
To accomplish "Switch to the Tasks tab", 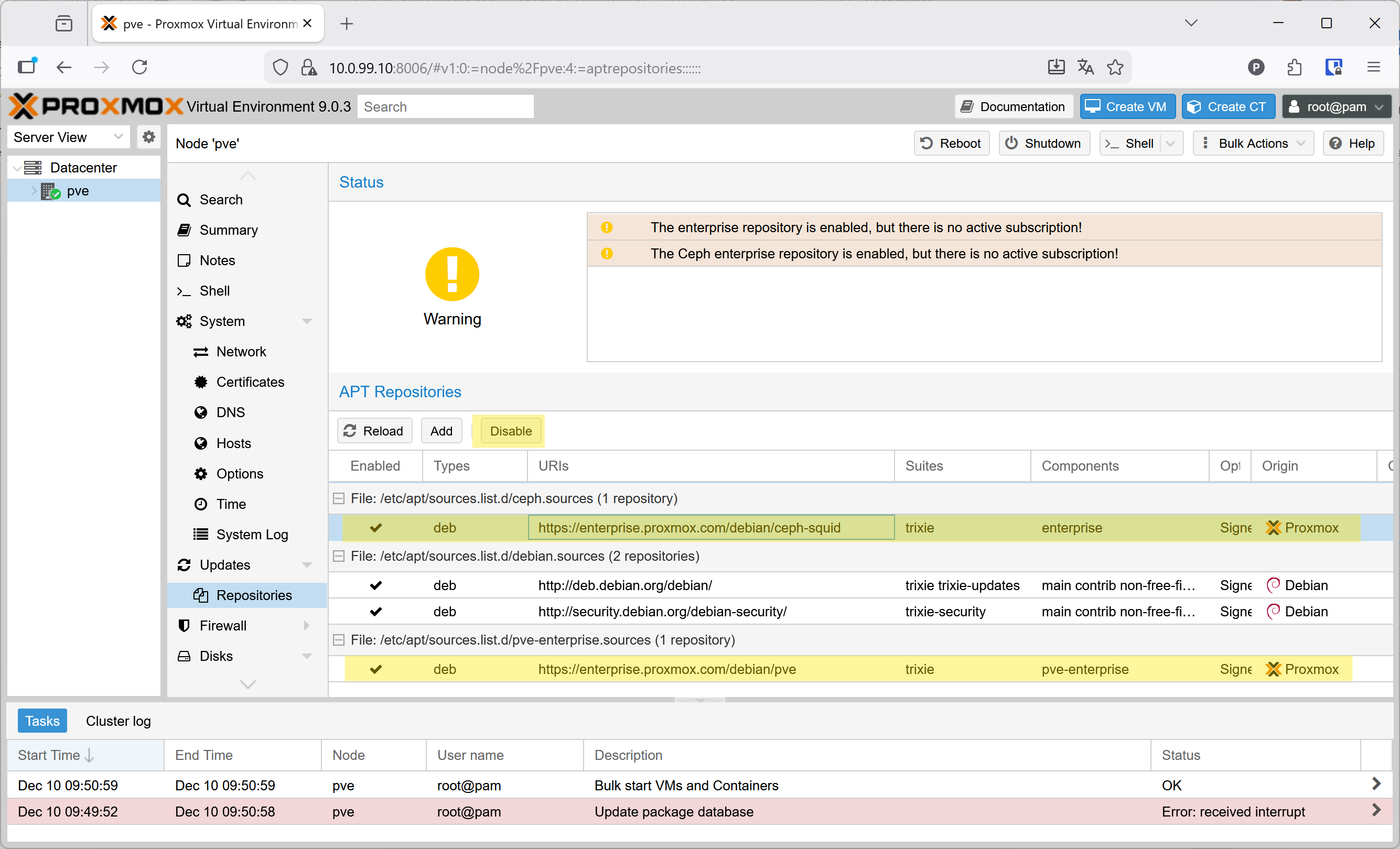I will click(x=42, y=721).
